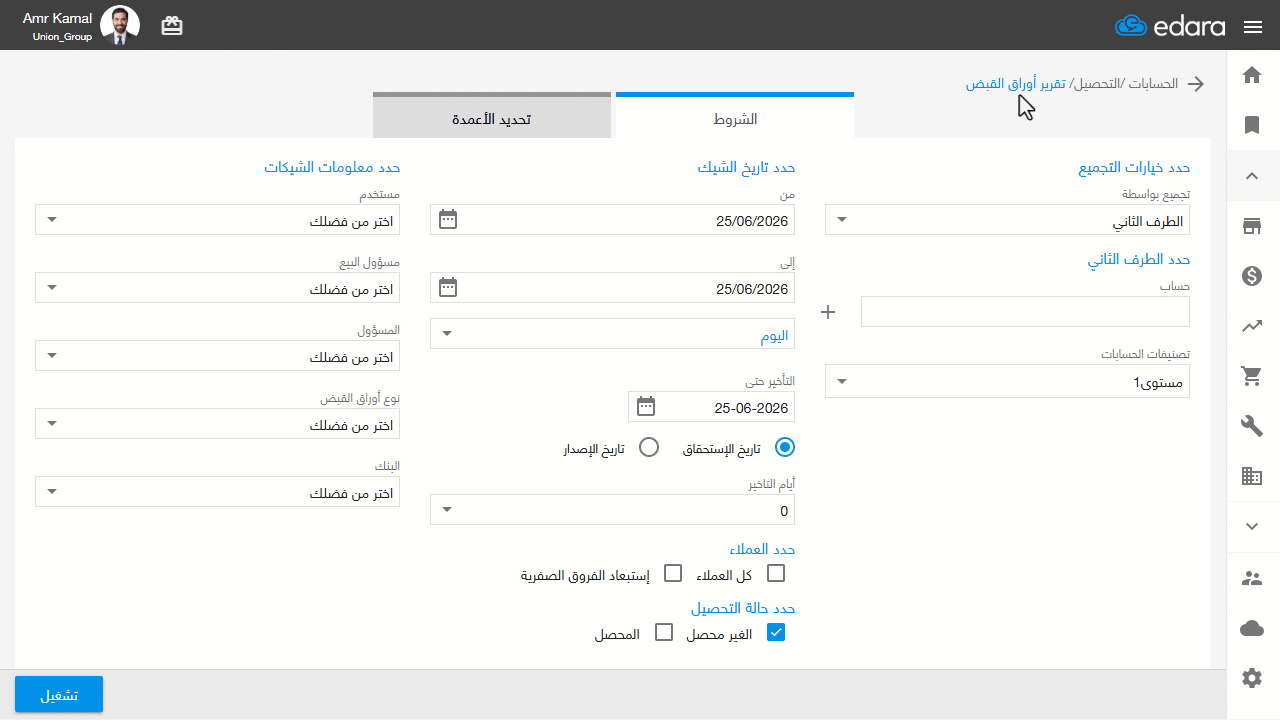
Task: Open the البنك dropdown
Action: pyautogui.click(x=217, y=492)
